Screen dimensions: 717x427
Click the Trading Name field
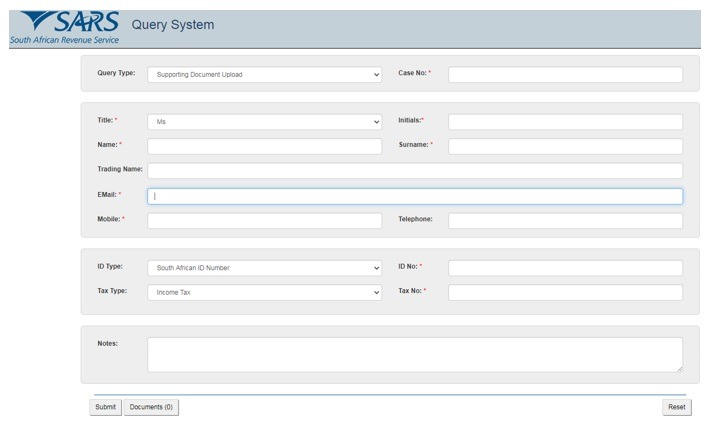pos(414,171)
